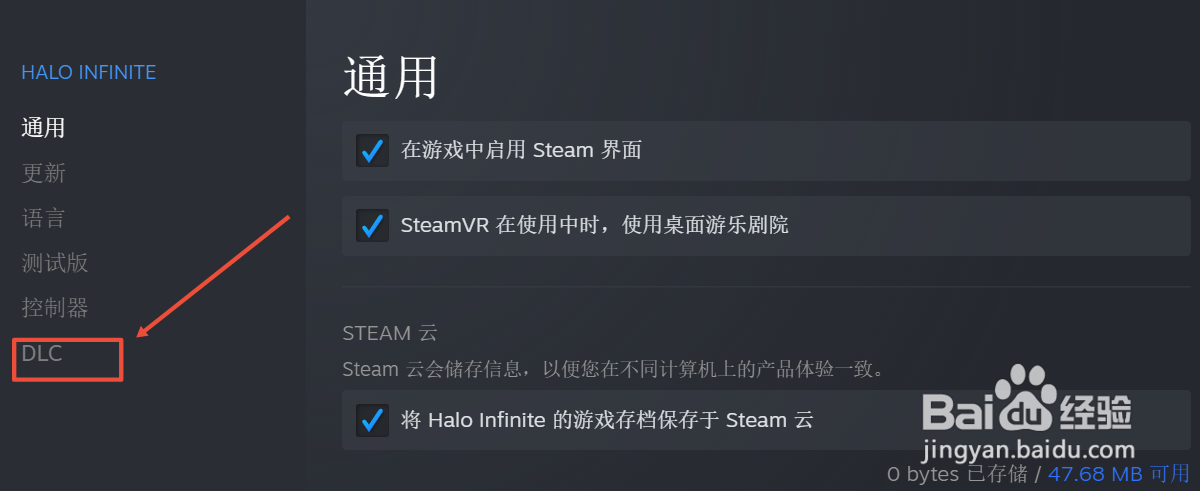This screenshot has height=491, width=1200.
Task: Uncheck the SteamVR 桌面游乐剧院 checkbox
Action: (x=372, y=225)
